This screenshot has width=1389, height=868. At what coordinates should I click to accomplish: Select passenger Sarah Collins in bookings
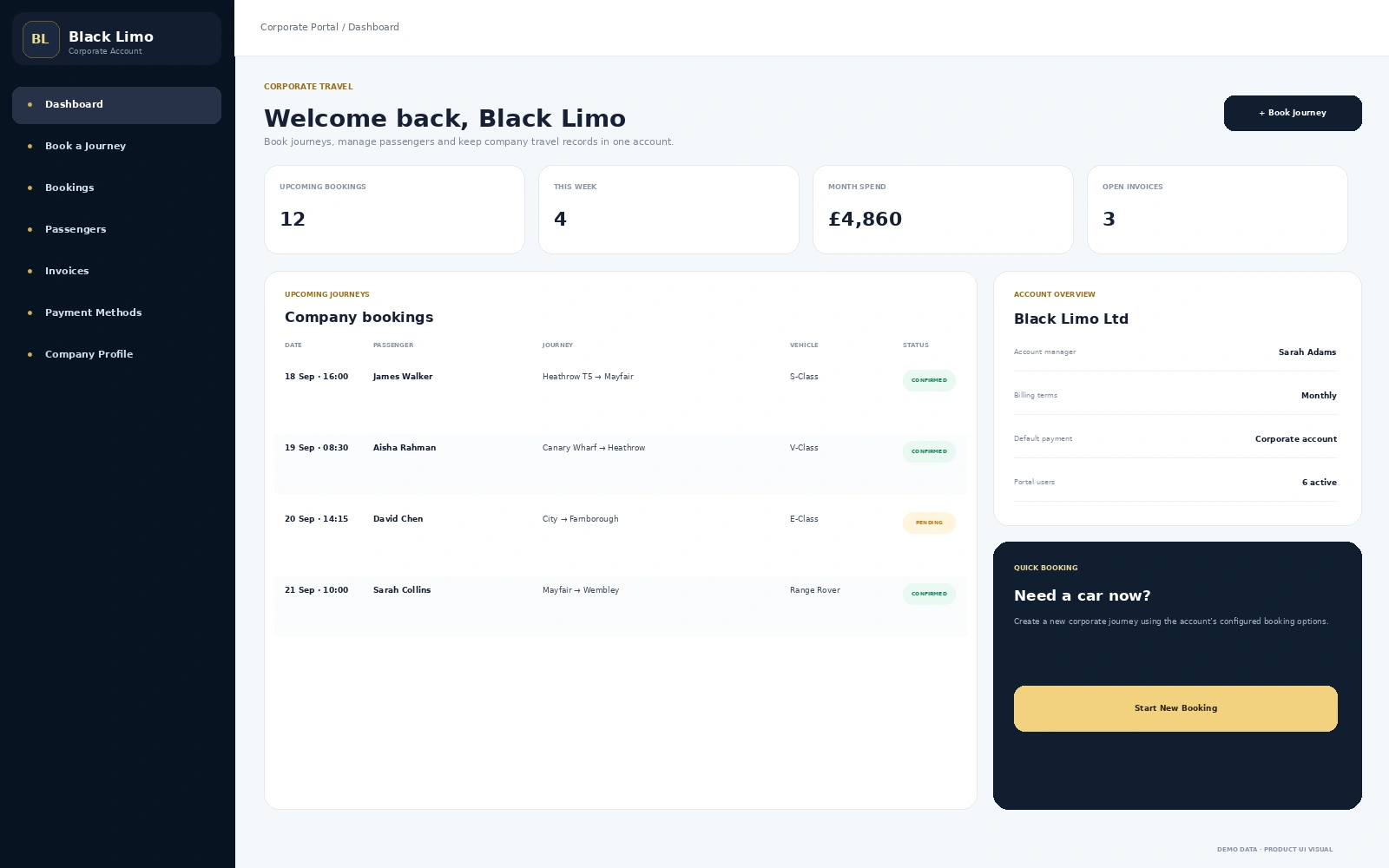point(402,590)
